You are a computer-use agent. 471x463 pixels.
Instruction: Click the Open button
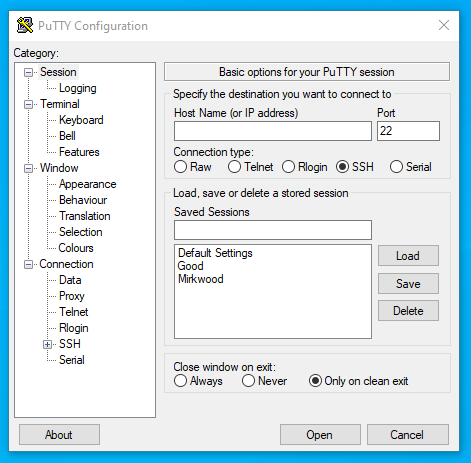[320, 435]
